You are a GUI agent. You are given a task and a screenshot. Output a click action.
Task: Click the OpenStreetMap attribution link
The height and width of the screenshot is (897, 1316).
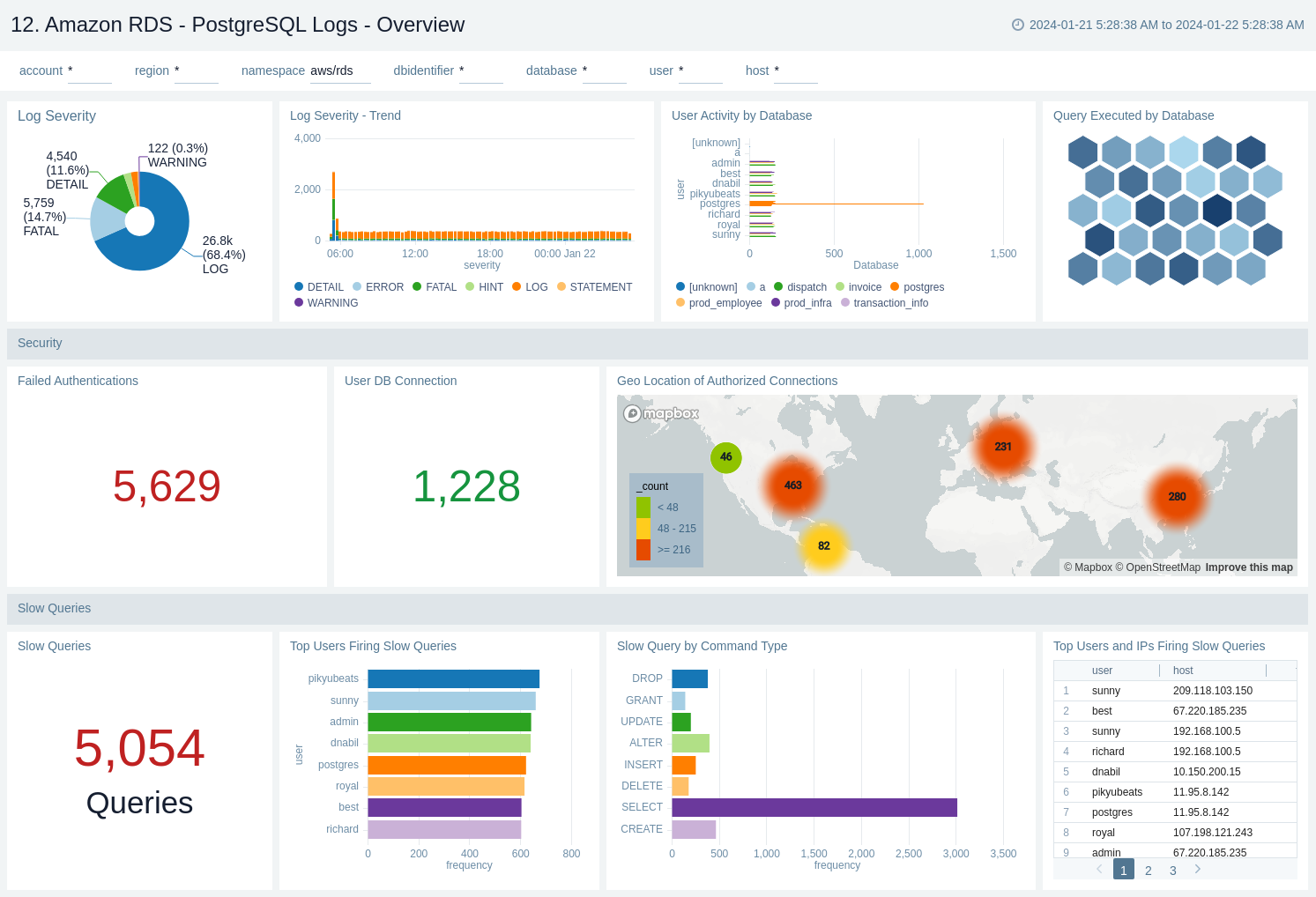[x=1163, y=567]
